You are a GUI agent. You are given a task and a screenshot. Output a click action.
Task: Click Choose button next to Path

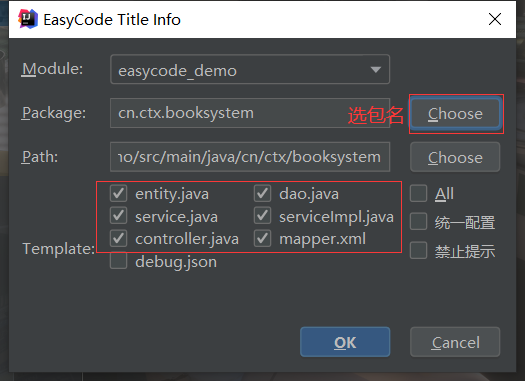(x=455, y=157)
